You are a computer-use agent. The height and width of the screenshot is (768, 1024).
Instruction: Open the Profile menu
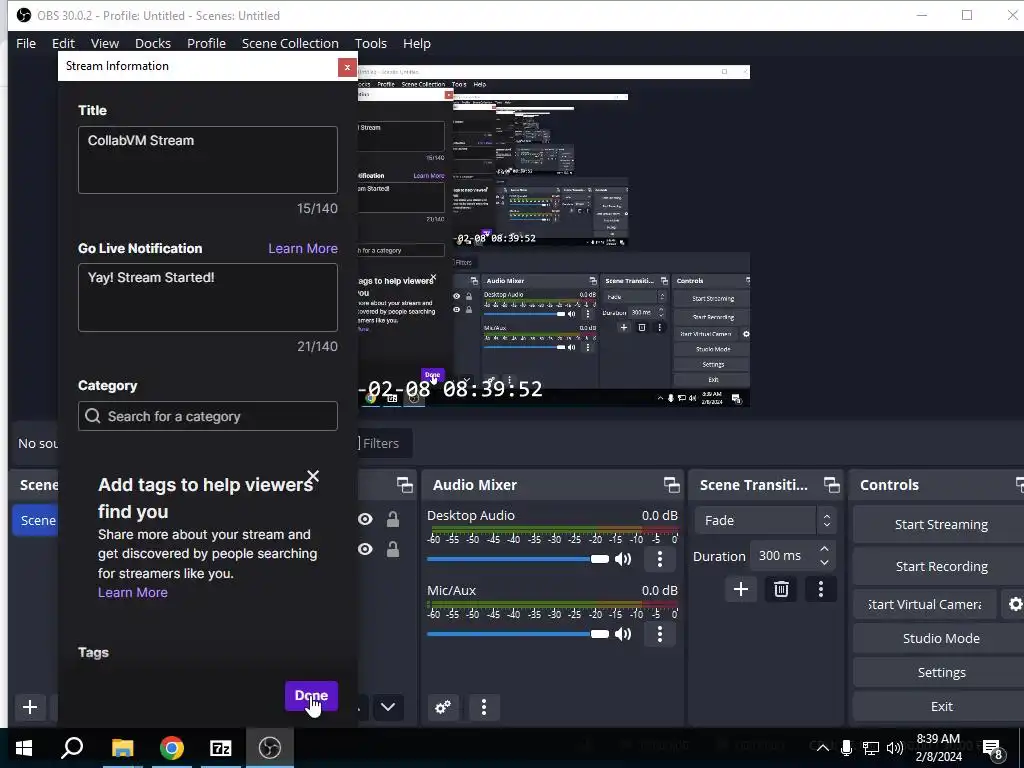pos(206,43)
